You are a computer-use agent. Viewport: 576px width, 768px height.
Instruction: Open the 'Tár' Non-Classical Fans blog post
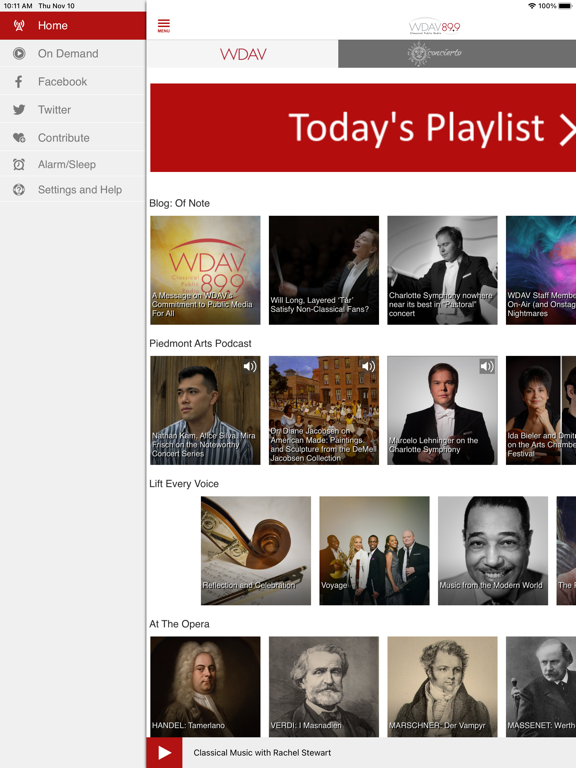(324, 270)
